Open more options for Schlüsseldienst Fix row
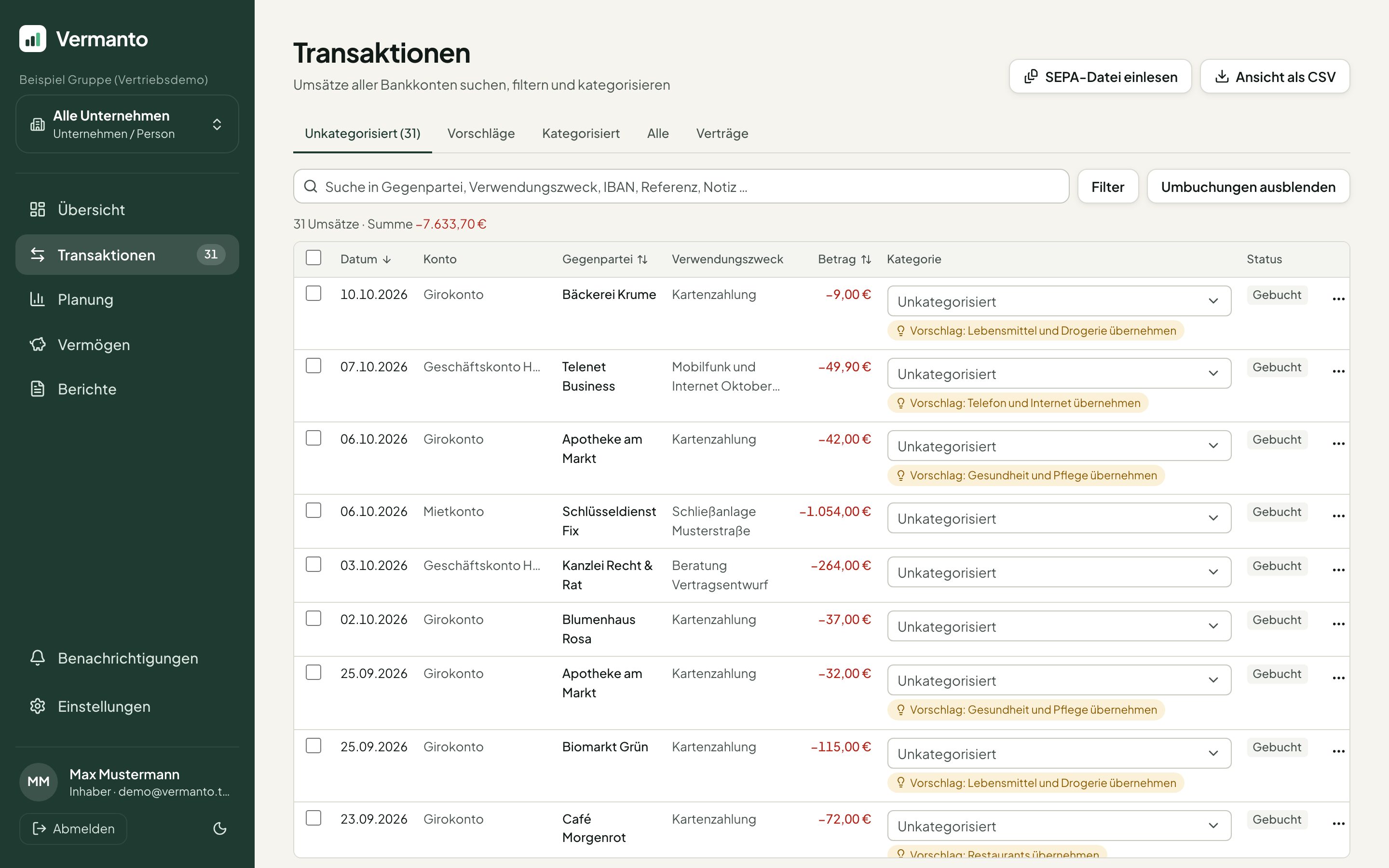Viewport: 1389px width, 868px height. point(1338,516)
